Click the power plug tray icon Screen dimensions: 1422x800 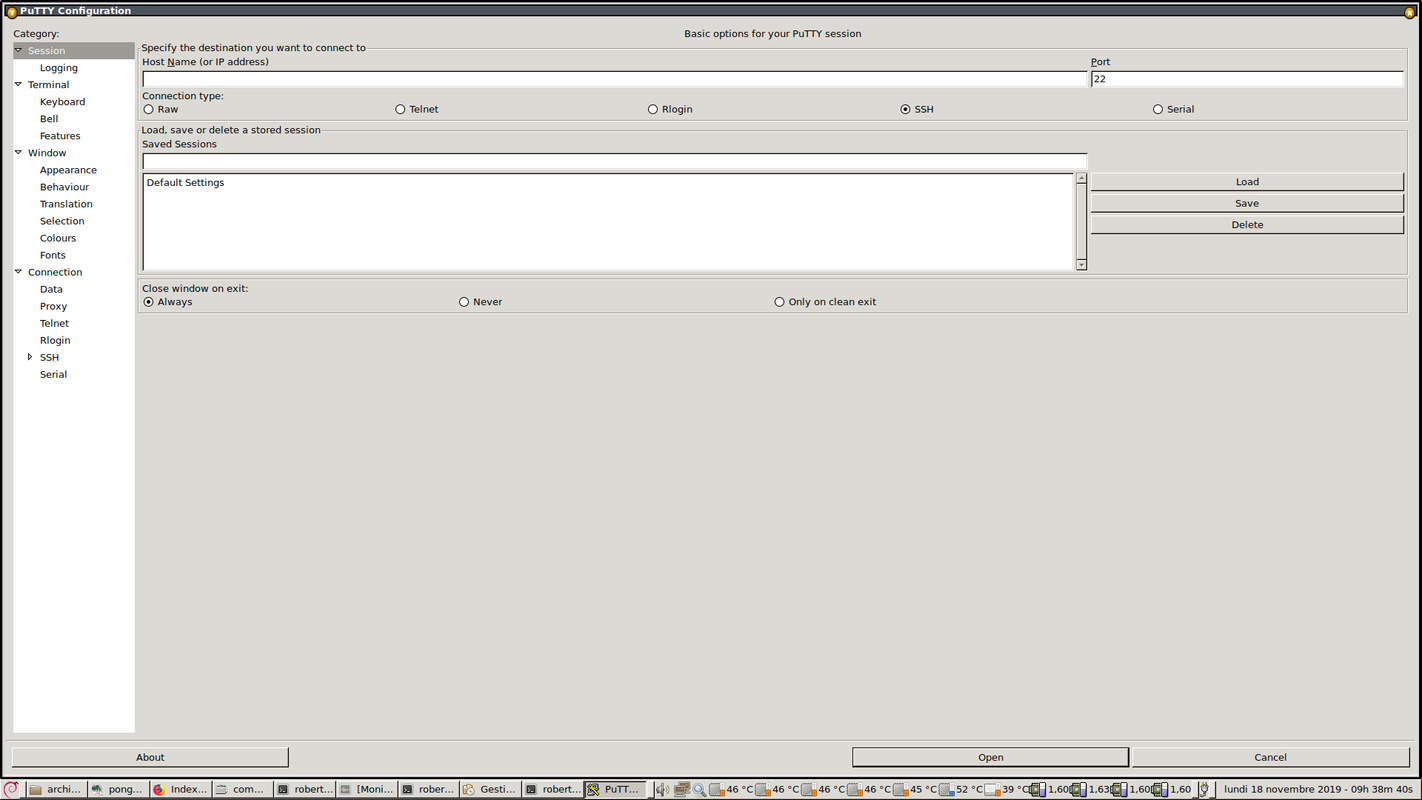click(1204, 789)
